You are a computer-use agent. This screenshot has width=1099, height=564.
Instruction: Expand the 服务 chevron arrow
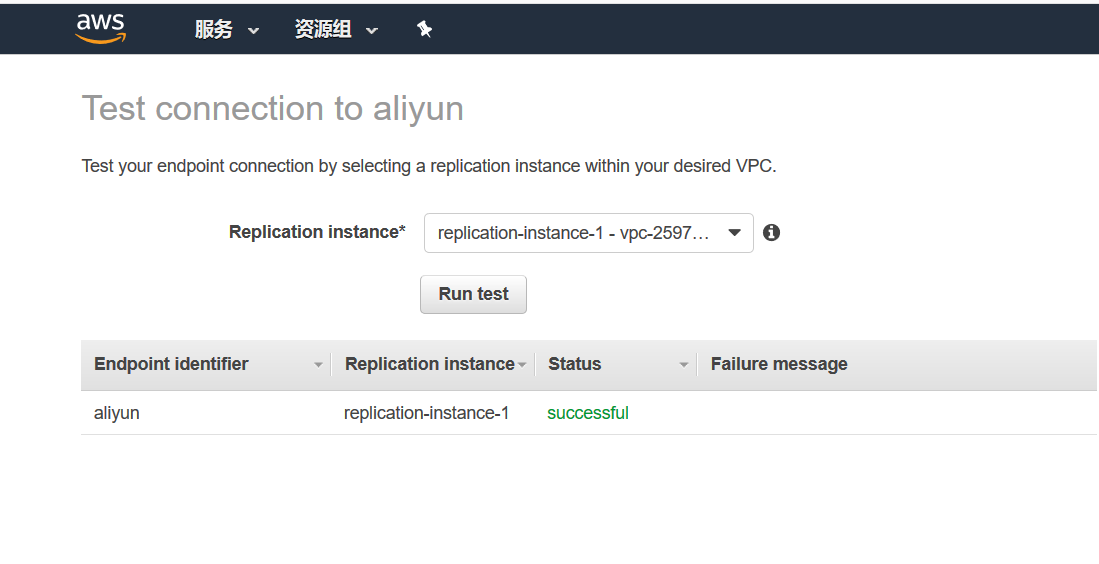click(x=254, y=31)
